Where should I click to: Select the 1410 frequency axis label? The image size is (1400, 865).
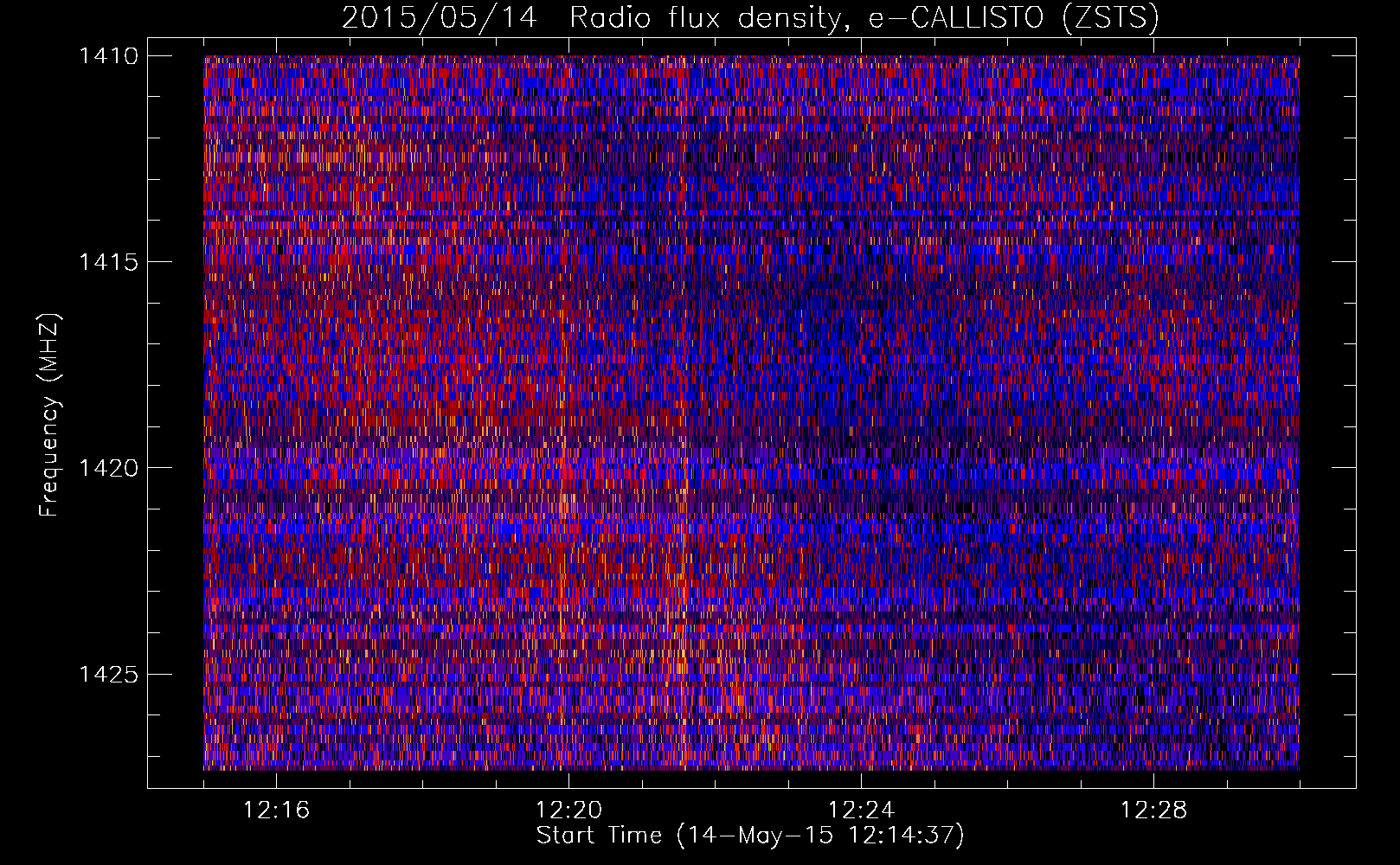108,56
